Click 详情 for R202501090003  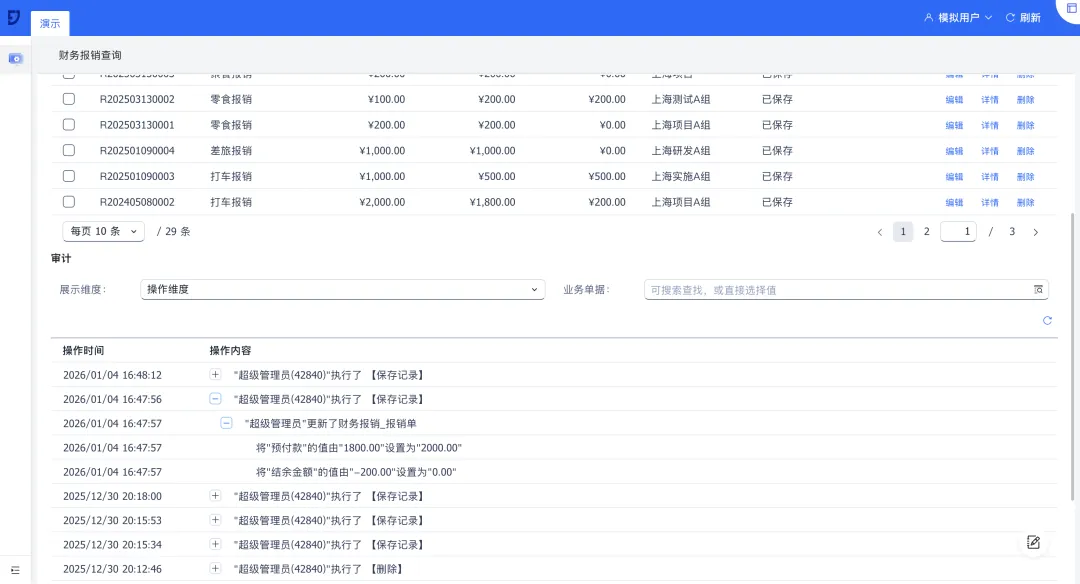tap(990, 177)
